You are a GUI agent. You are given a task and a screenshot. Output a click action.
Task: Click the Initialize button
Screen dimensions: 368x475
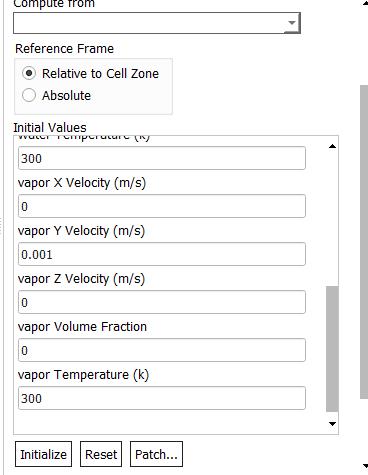point(43,454)
